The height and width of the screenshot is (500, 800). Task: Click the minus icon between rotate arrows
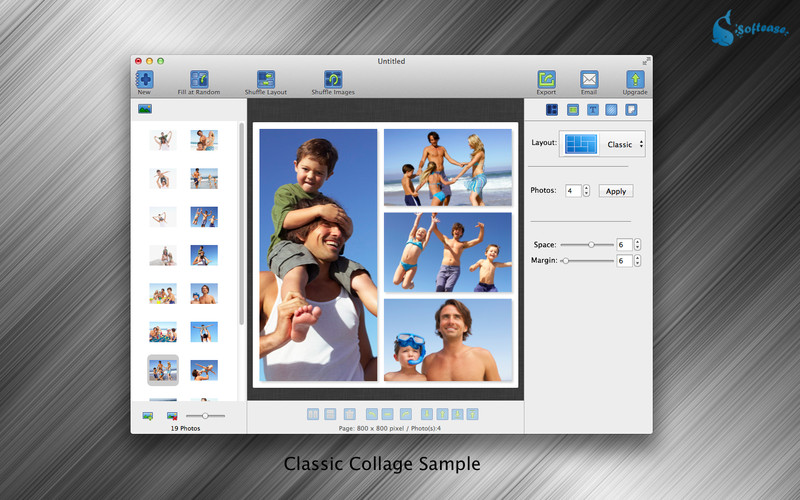click(x=388, y=414)
